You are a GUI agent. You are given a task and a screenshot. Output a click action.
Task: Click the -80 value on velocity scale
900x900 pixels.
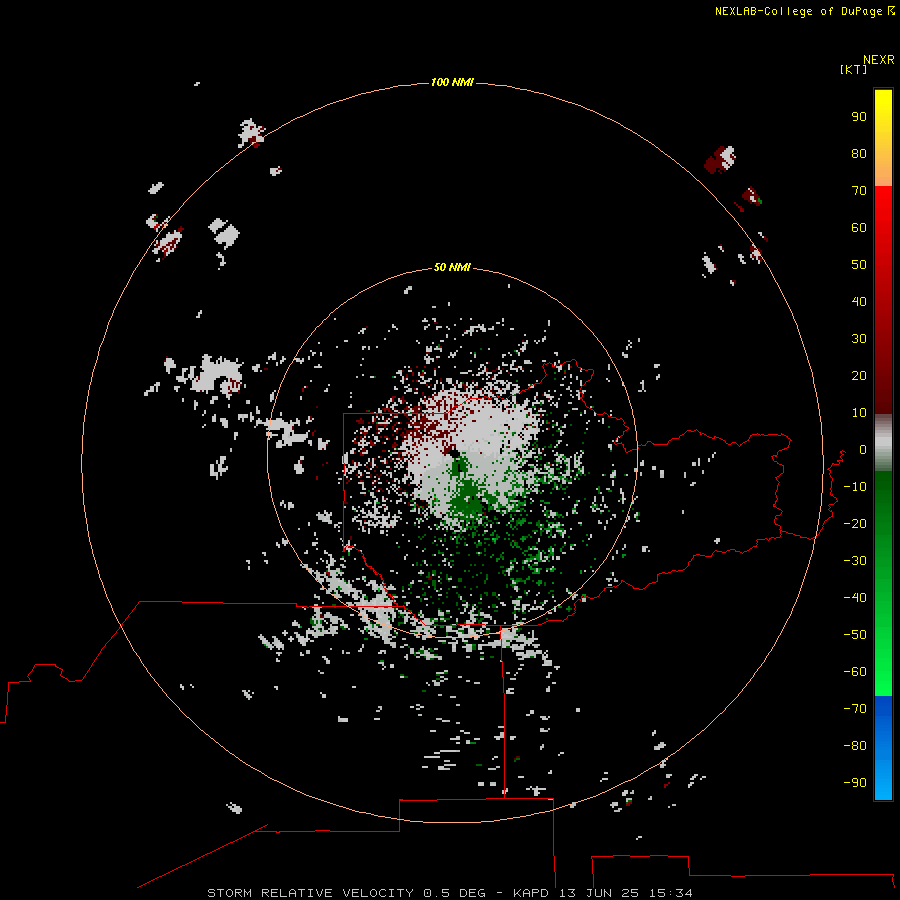(855, 746)
